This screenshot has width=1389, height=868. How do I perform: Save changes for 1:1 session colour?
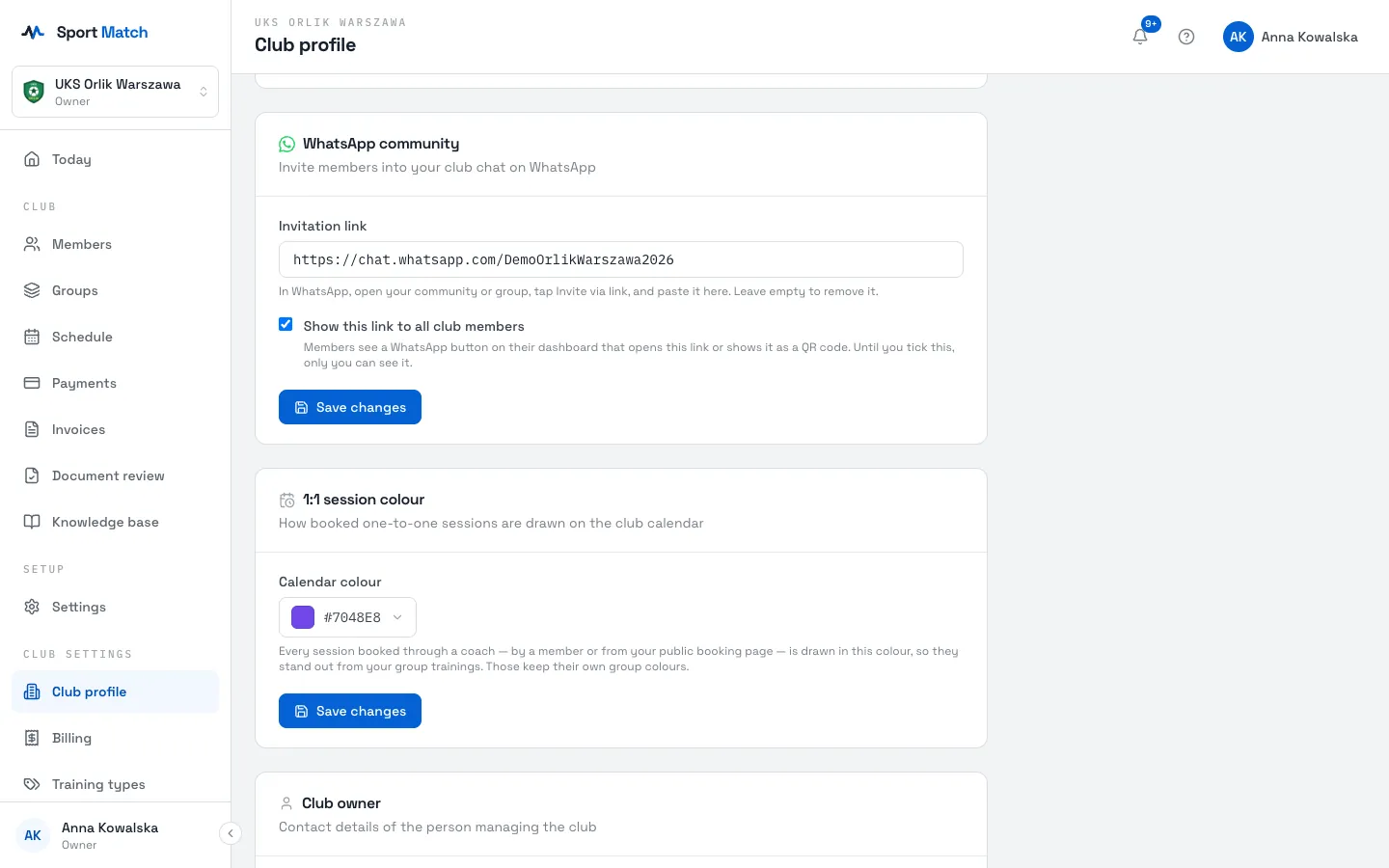click(350, 711)
